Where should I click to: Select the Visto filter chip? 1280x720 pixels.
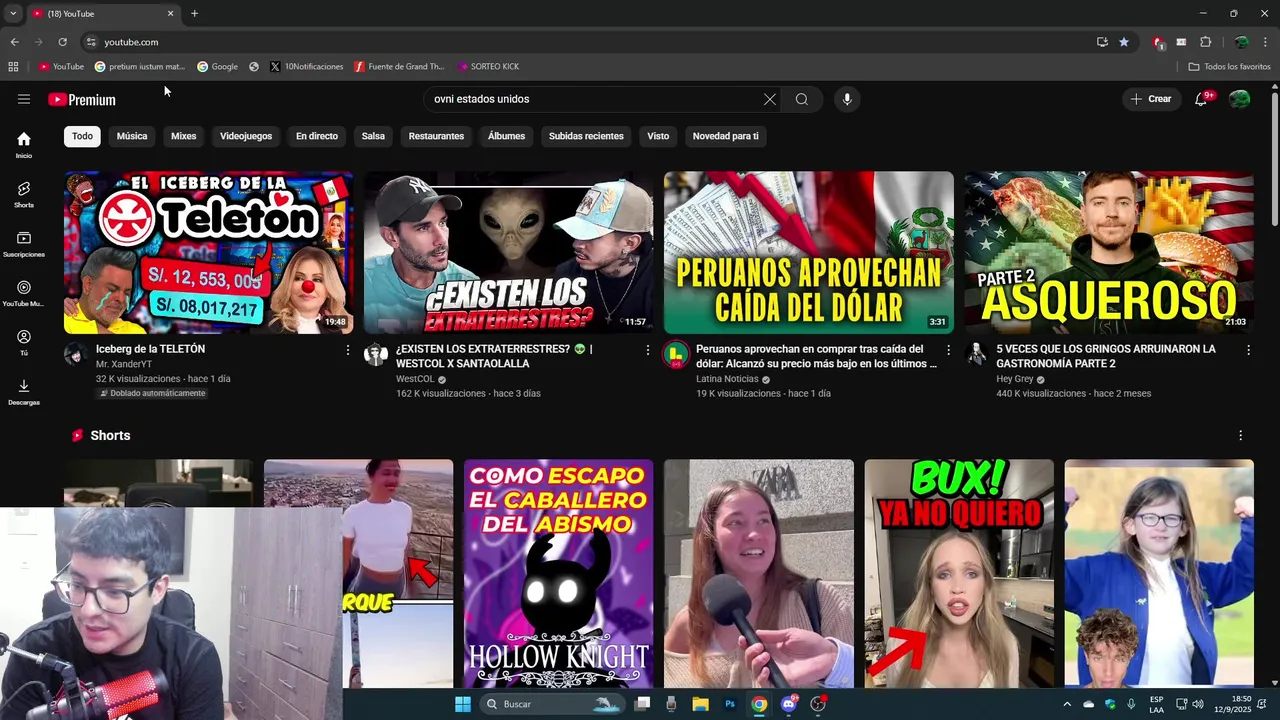tap(658, 136)
